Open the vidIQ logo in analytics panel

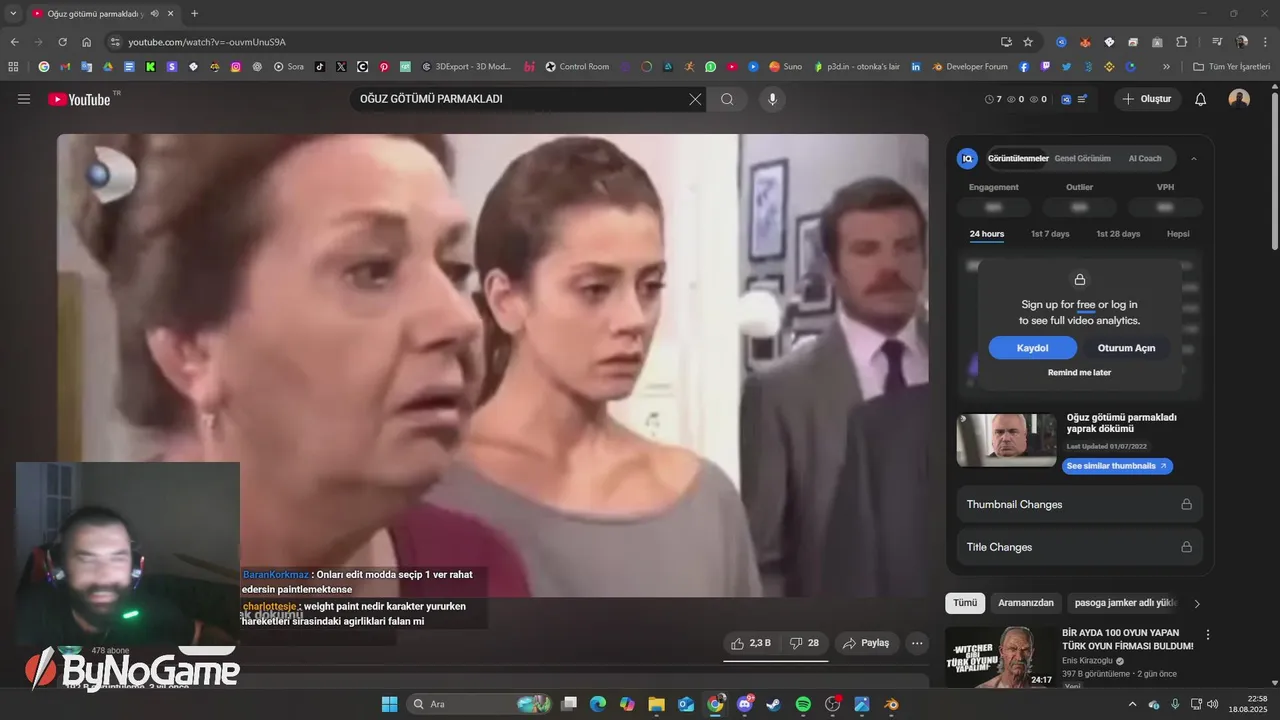click(x=967, y=158)
